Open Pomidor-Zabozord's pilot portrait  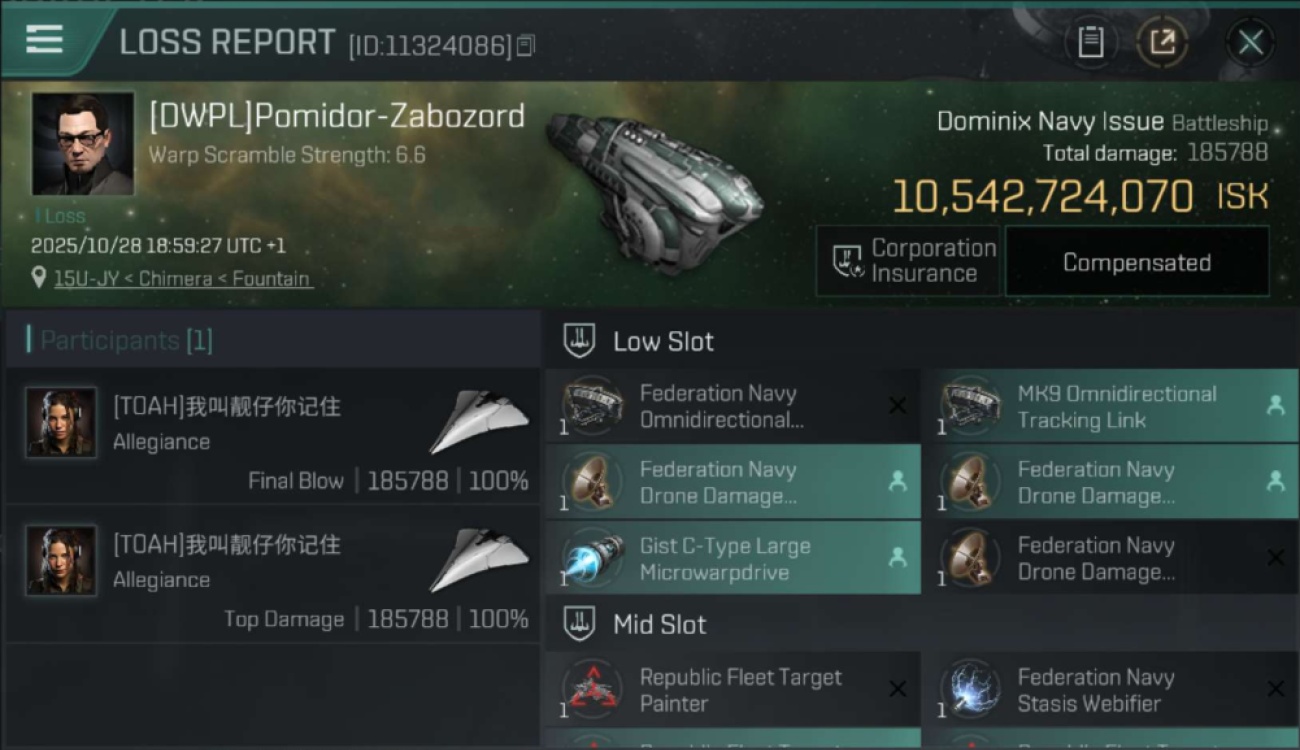[82, 144]
